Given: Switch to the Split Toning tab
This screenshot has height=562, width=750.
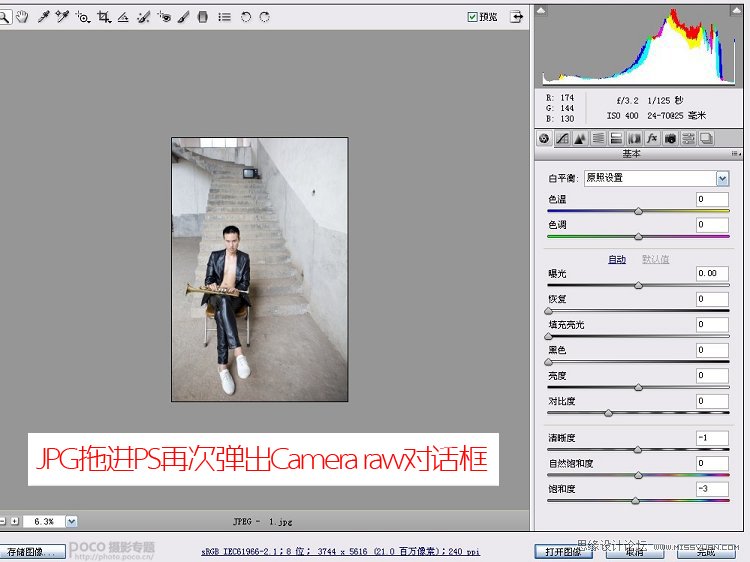Looking at the screenshot, I should 616,138.
